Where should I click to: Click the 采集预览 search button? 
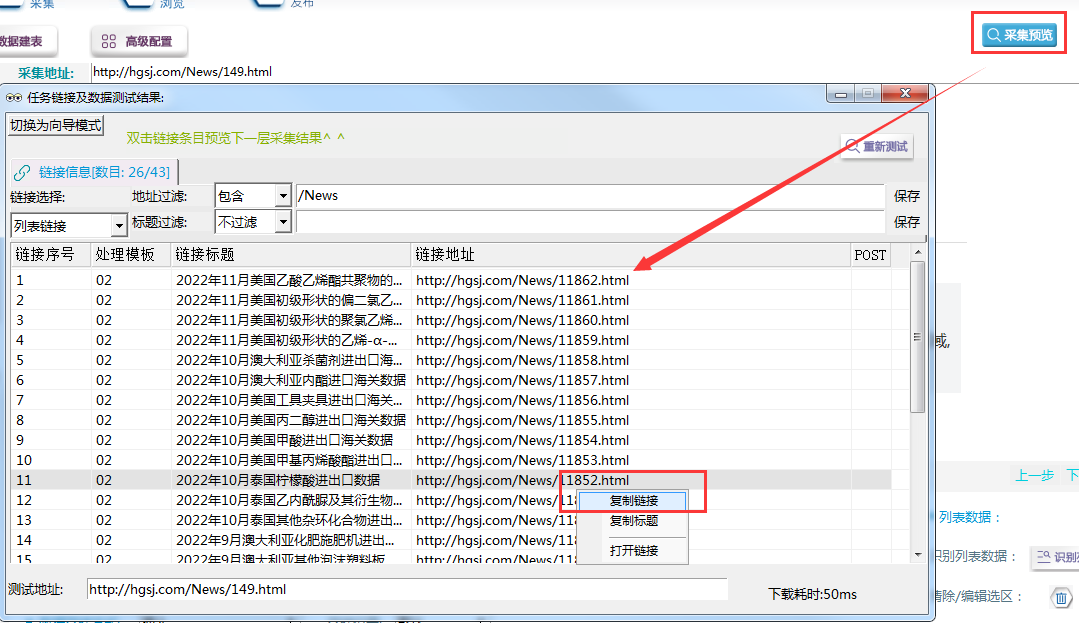(1020, 35)
